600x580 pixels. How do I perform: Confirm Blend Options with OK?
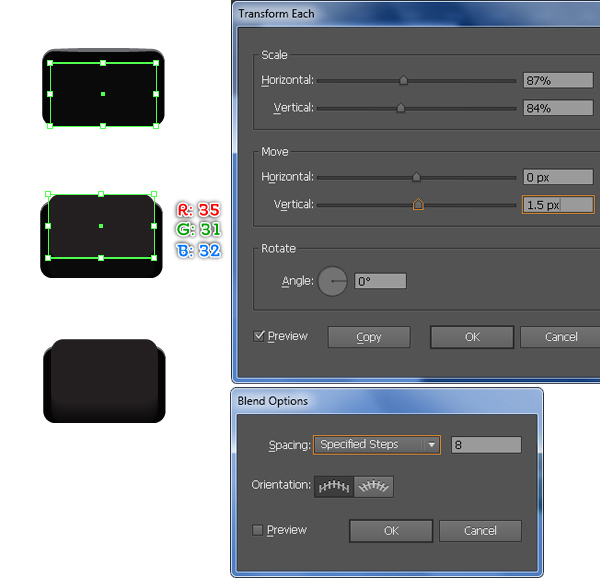[x=391, y=531]
